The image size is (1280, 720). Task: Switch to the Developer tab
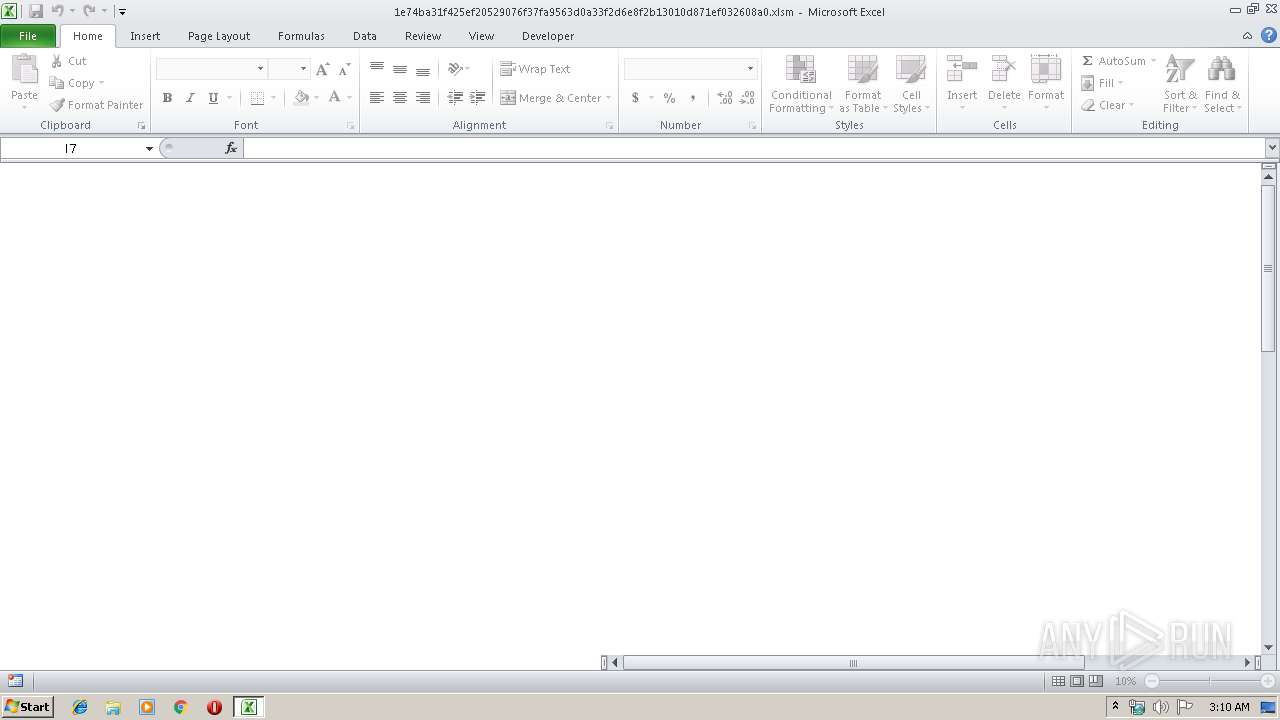[548, 36]
